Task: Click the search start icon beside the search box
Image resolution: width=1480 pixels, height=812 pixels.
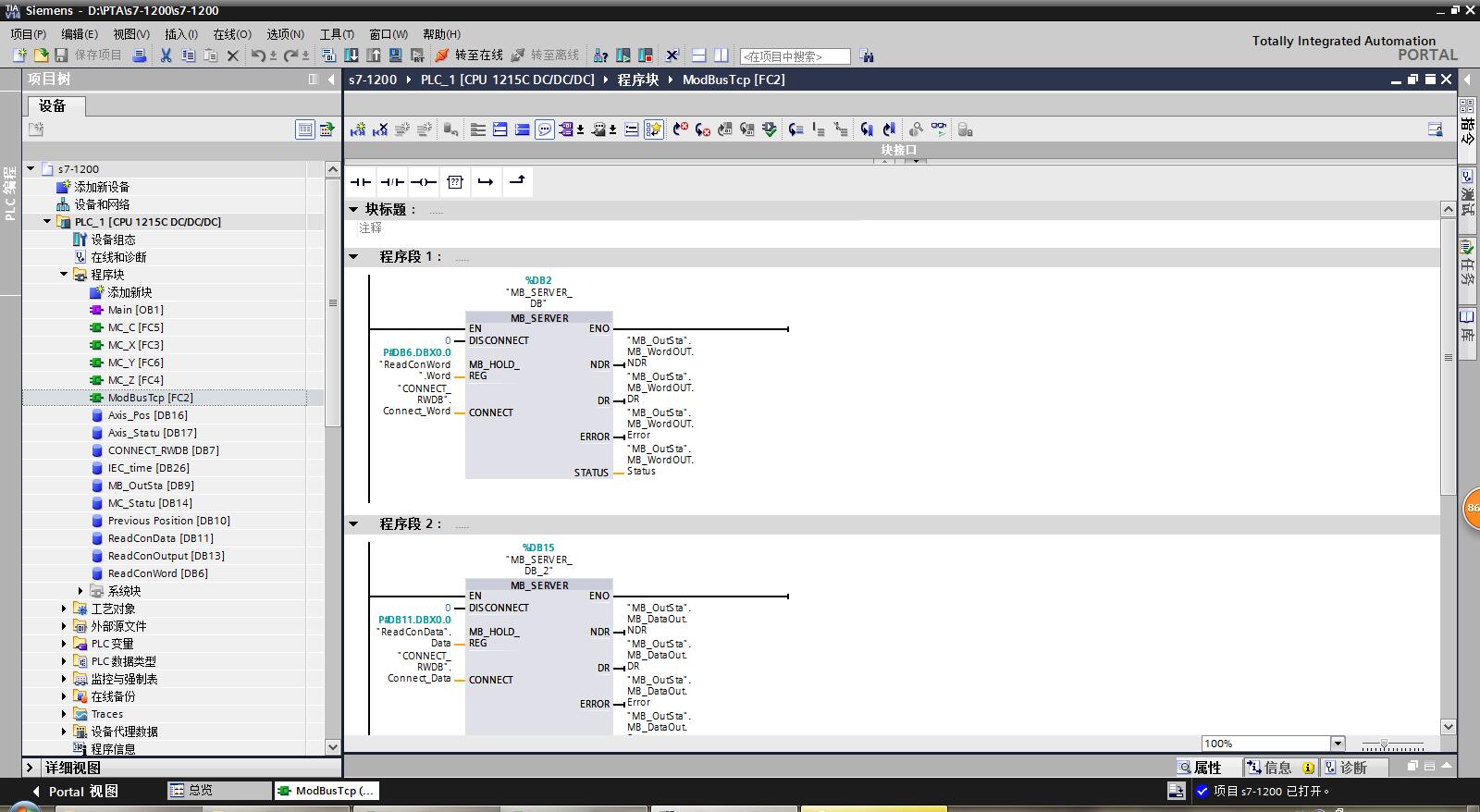Action: click(x=867, y=55)
